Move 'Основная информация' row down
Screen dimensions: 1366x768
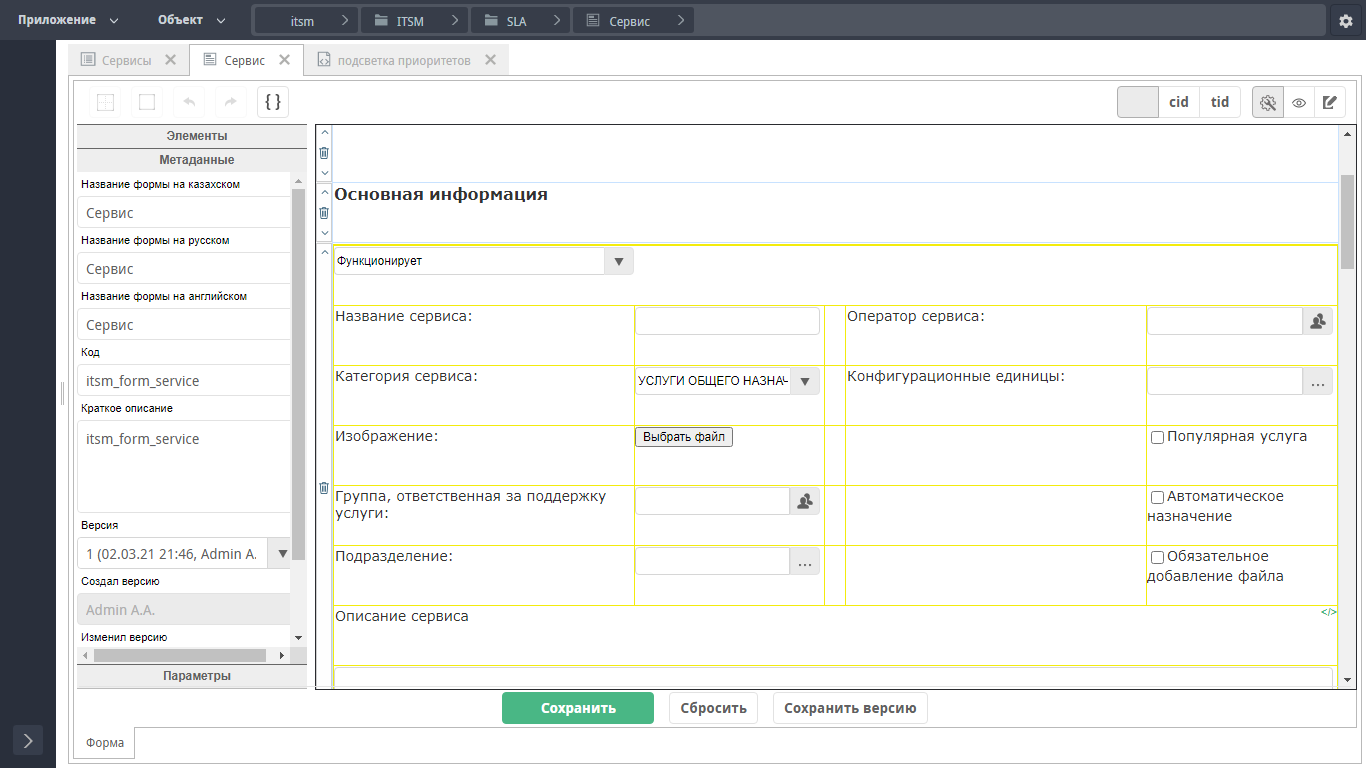[x=324, y=233]
